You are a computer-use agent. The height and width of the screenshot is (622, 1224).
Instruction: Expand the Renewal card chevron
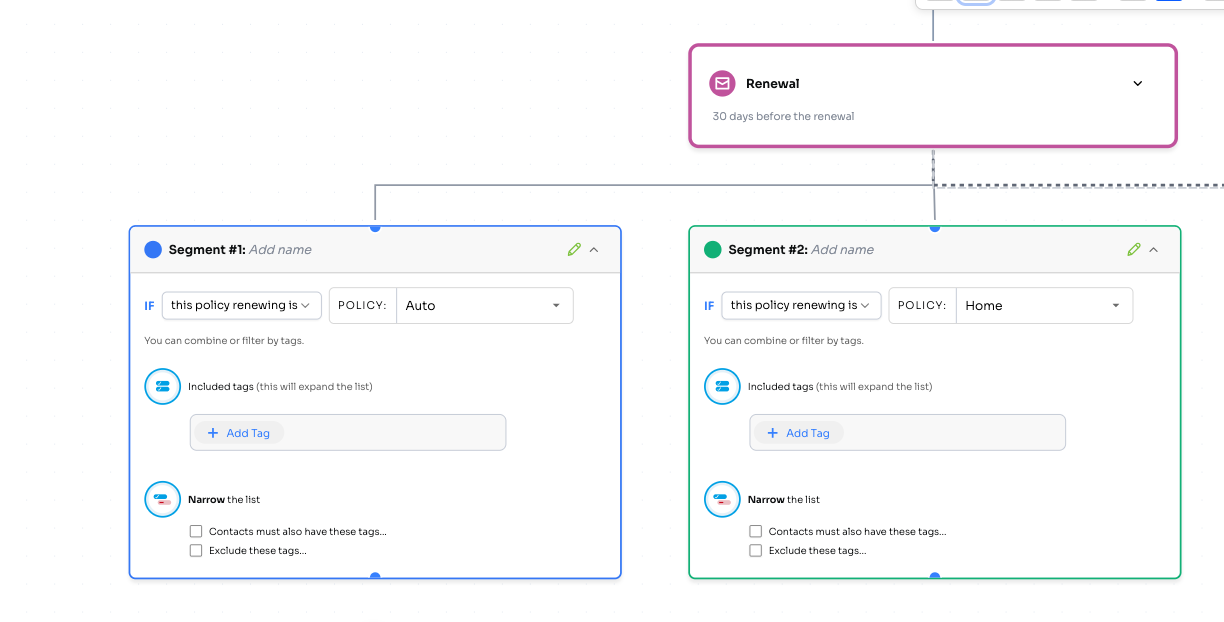pos(1137,84)
